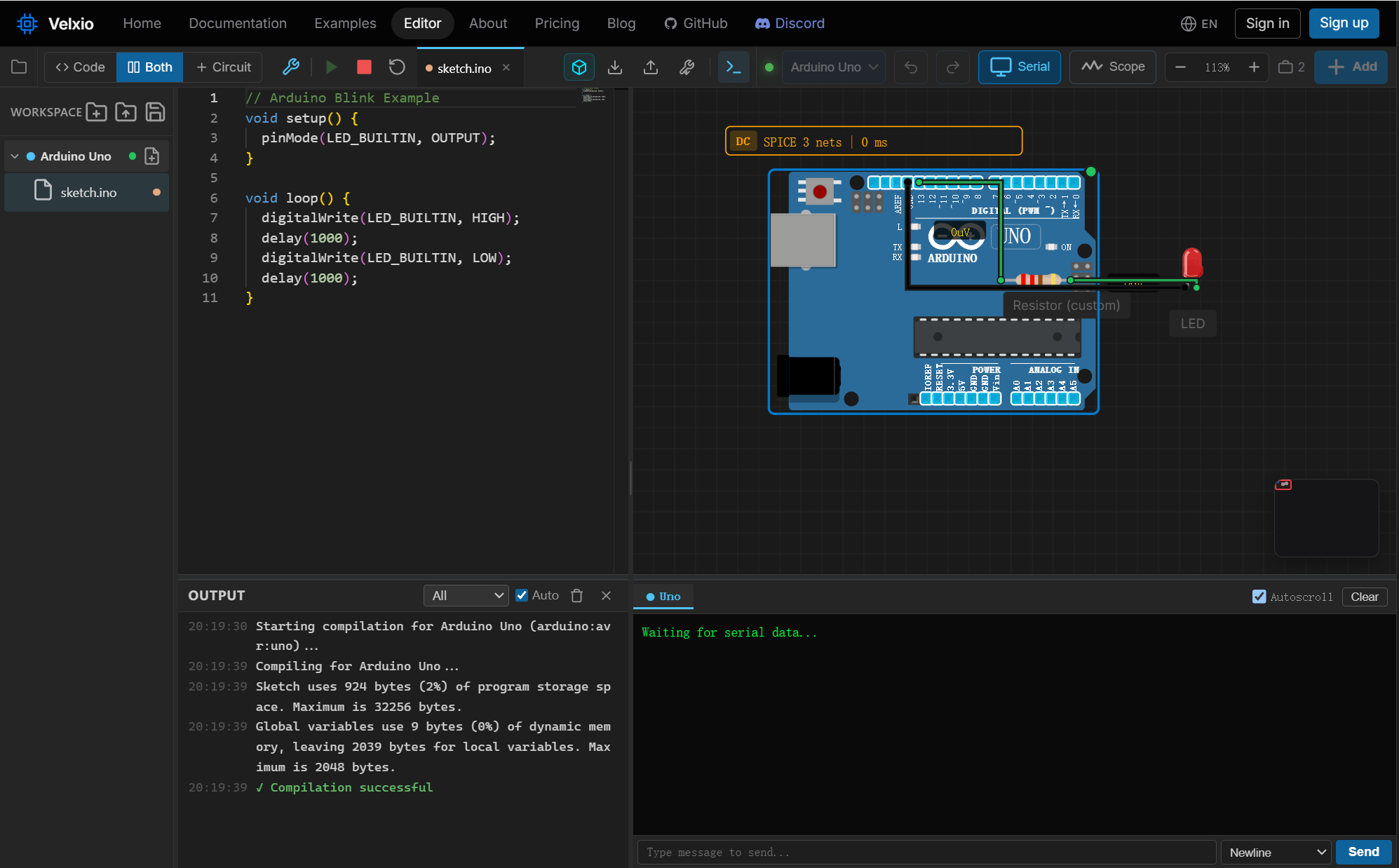1399x868 pixels.
Task: Undo the last circuit action
Action: [x=911, y=67]
